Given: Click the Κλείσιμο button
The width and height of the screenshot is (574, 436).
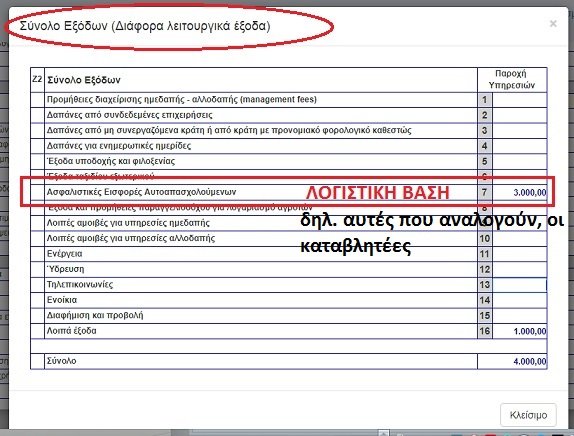Looking at the screenshot, I should [528, 415].
